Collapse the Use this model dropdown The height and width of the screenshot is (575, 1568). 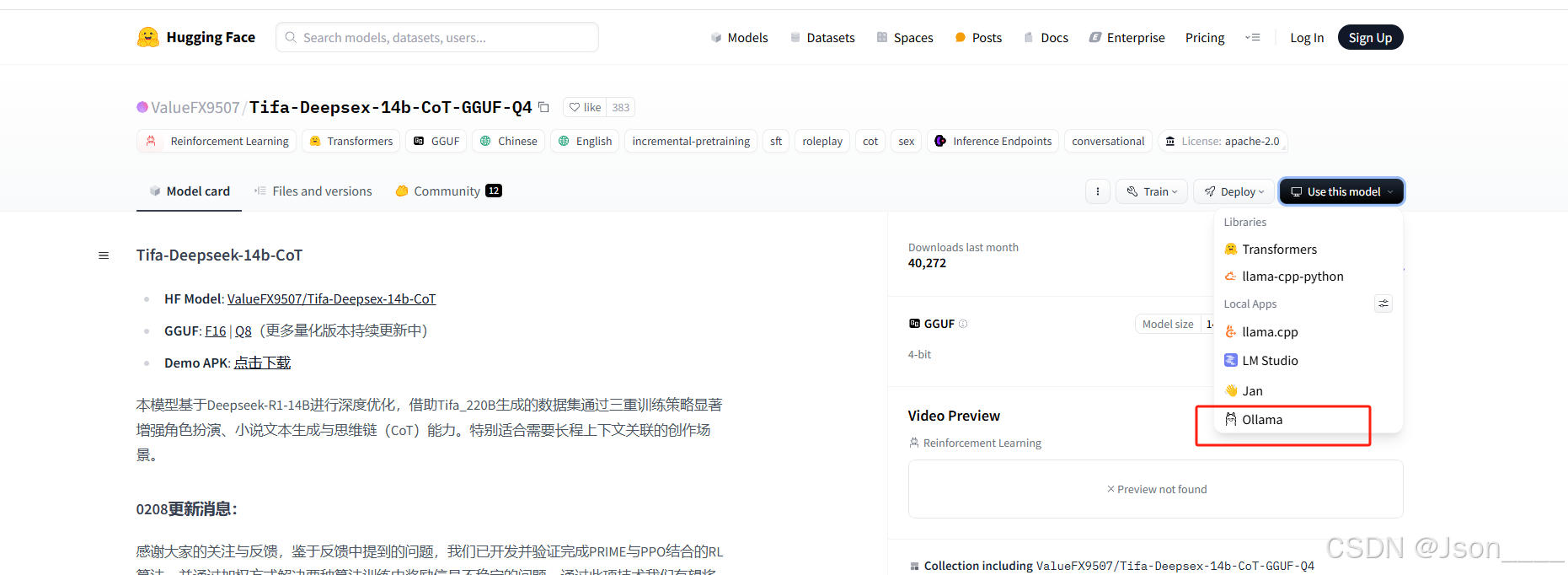point(1342,191)
